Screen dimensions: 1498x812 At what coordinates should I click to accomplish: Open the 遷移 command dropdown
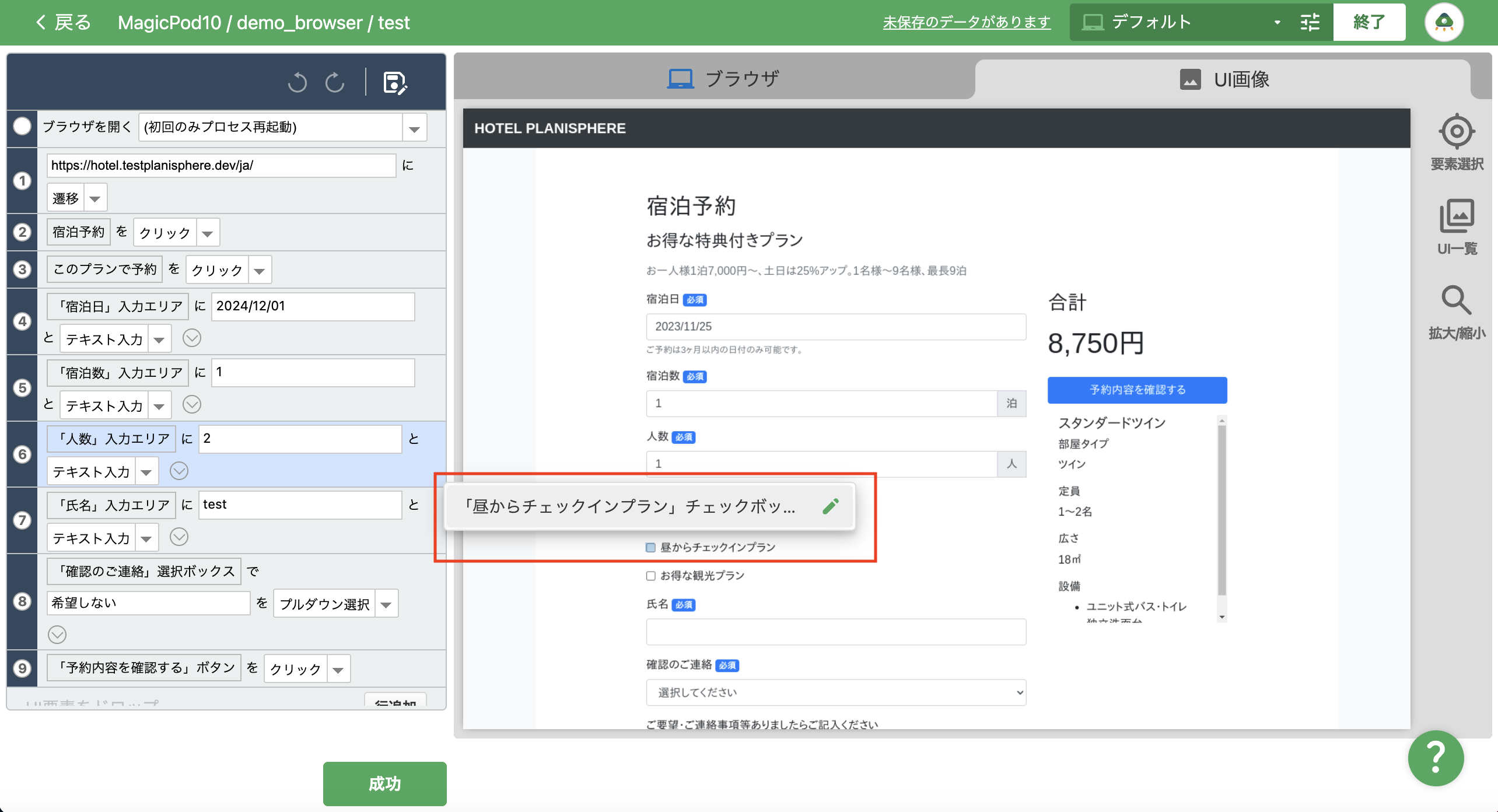[95, 198]
